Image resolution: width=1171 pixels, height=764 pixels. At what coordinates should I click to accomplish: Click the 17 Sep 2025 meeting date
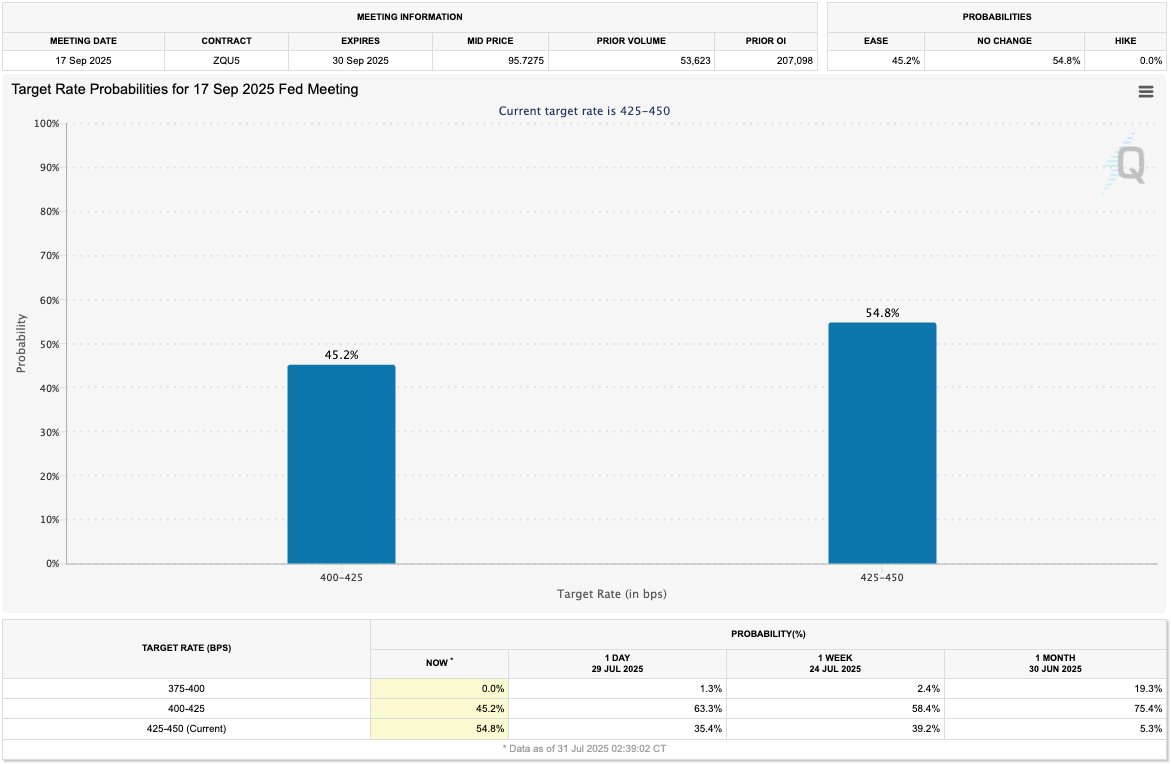tap(83, 60)
